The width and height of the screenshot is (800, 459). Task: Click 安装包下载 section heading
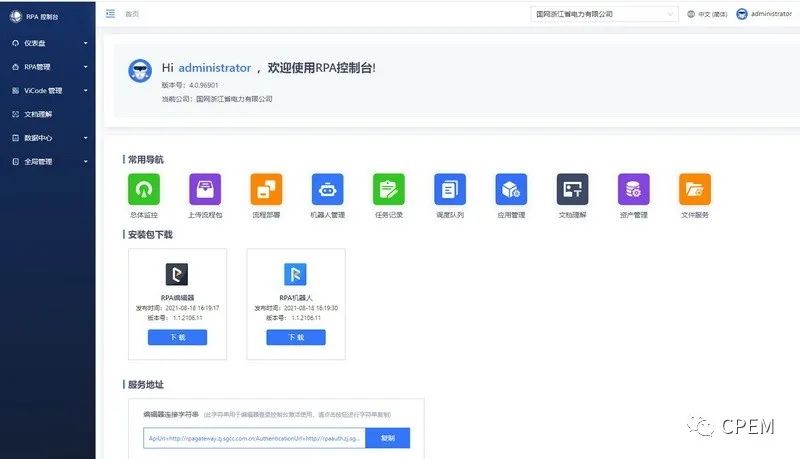[150, 235]
